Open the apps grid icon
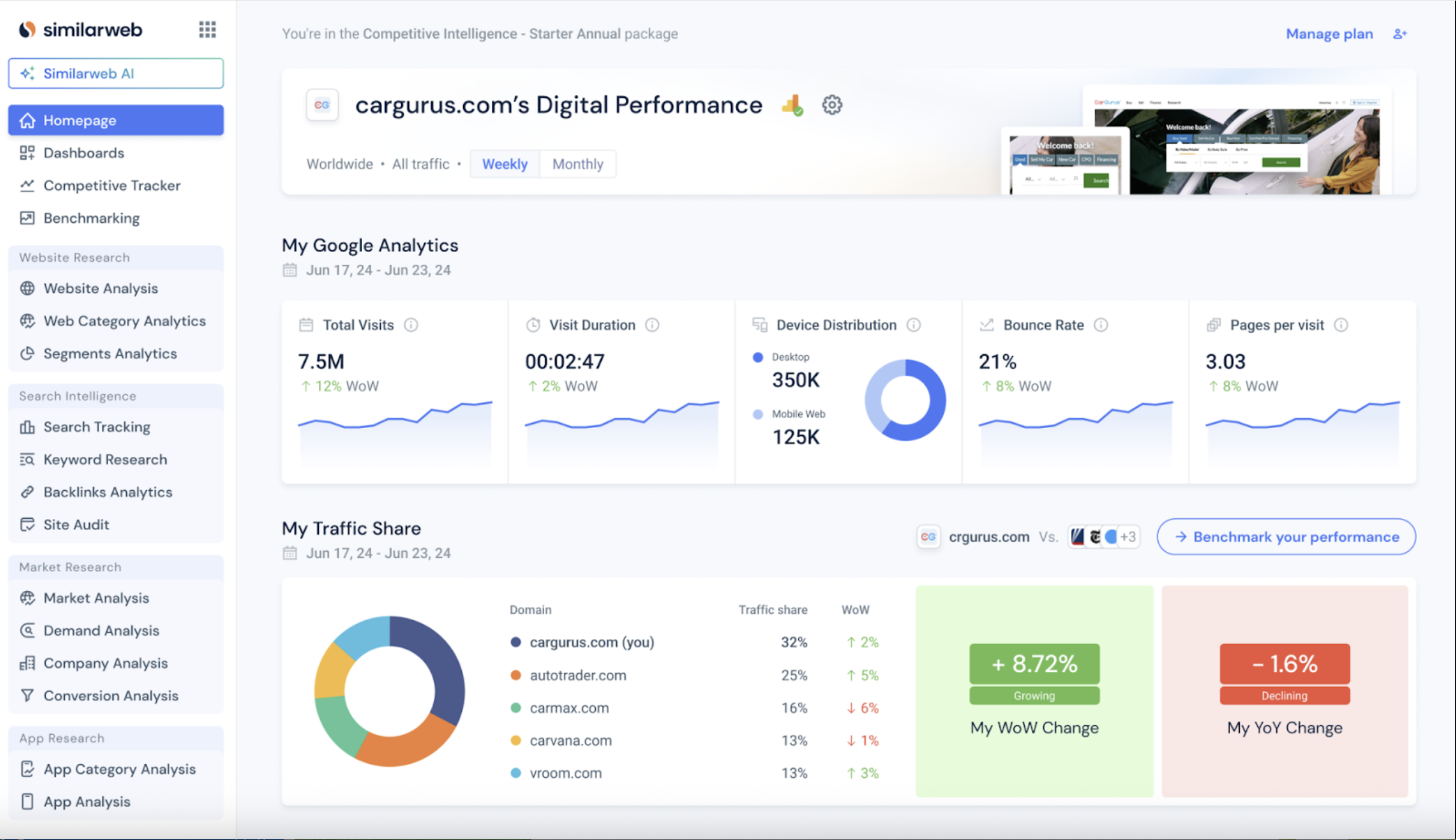The height and width of the screenshot is (840, 1456). point(207,29)
